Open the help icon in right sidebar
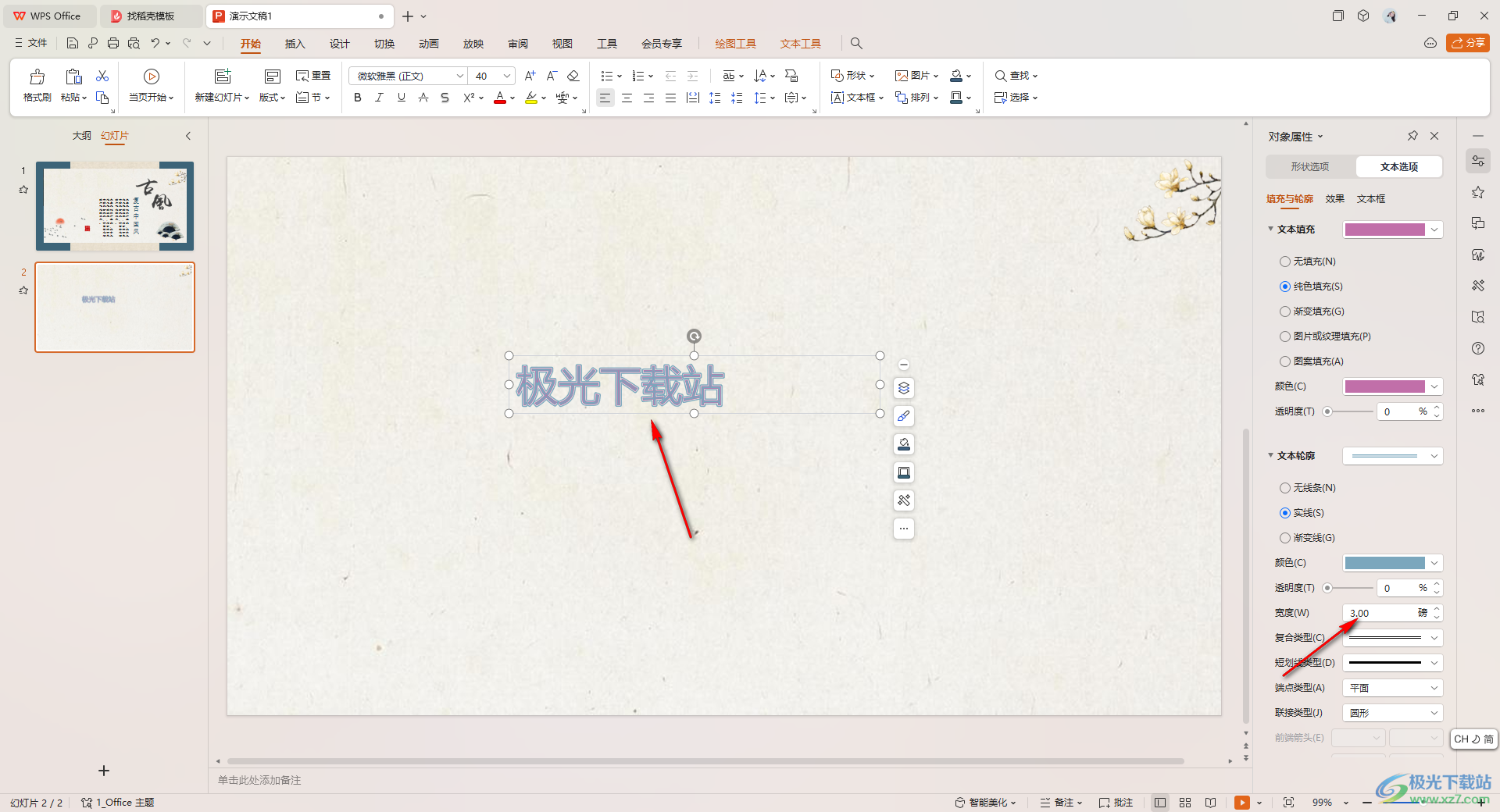Viewport: 1500px width, 812px height. point(1478,348)
